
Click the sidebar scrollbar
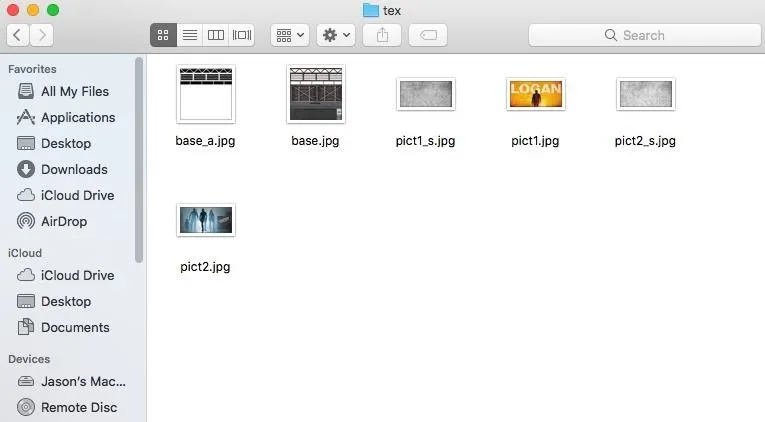tap(139, 160)
